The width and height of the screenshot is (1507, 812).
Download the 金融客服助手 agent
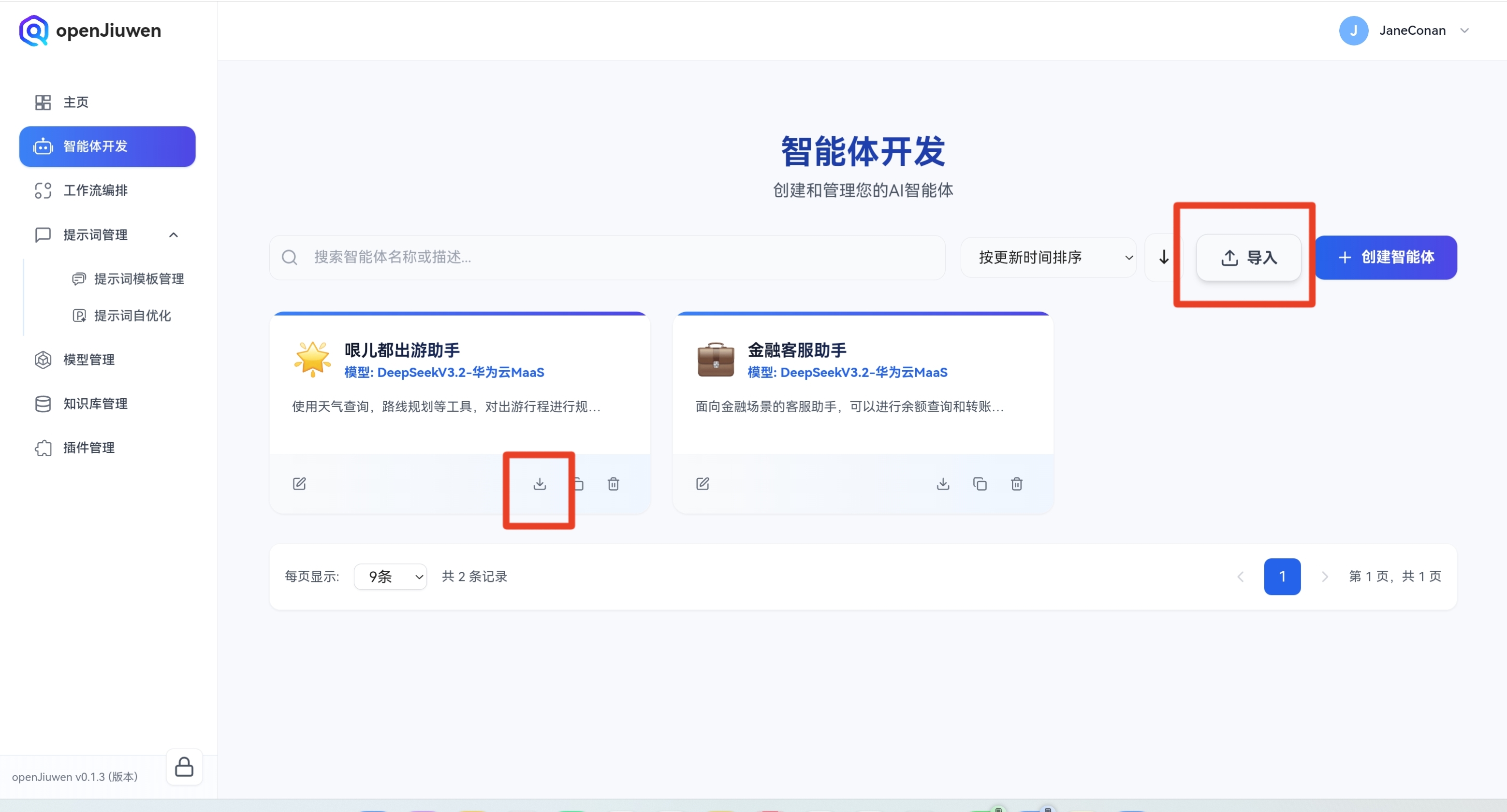[942, 484]
